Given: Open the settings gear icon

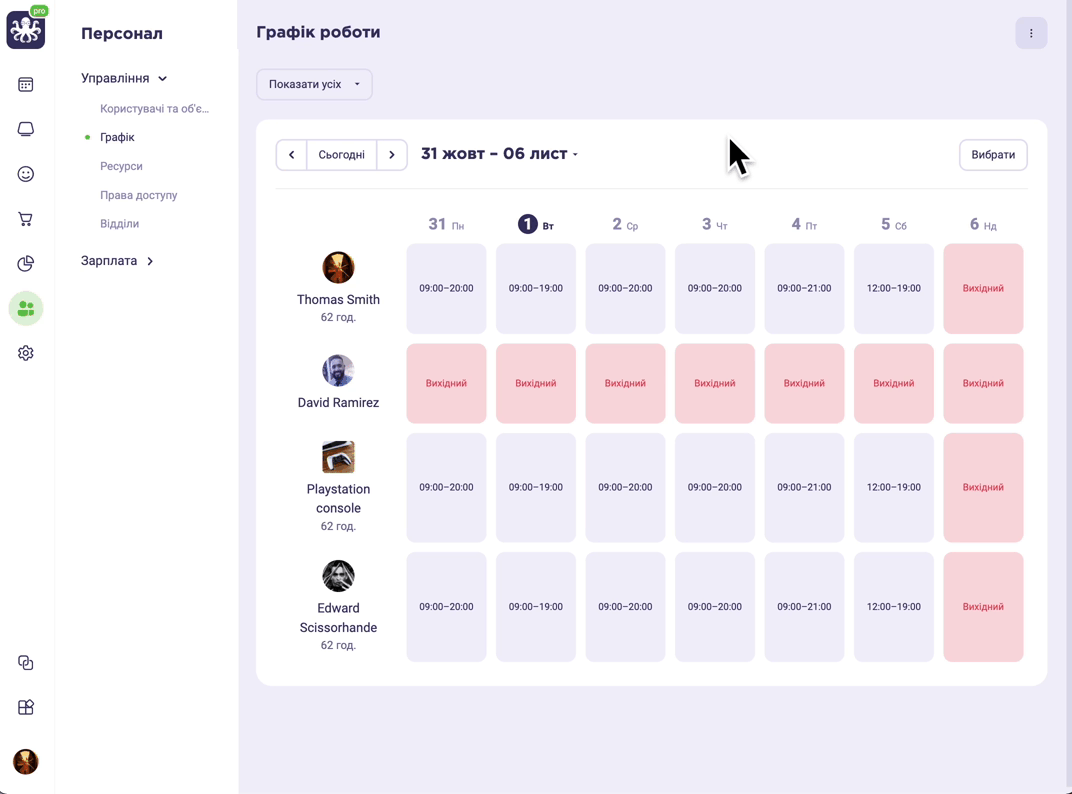Looking at the screenshot, I should (25, 353).
